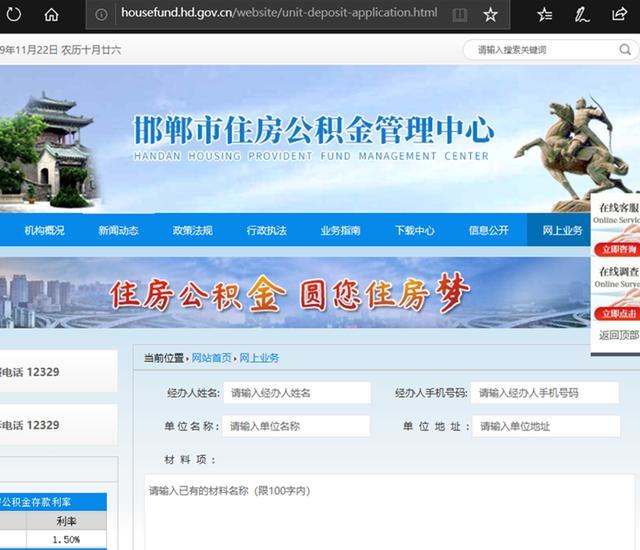Click the 1.50% rate cell
Viewport: 640px width, 550px height.
67,539
